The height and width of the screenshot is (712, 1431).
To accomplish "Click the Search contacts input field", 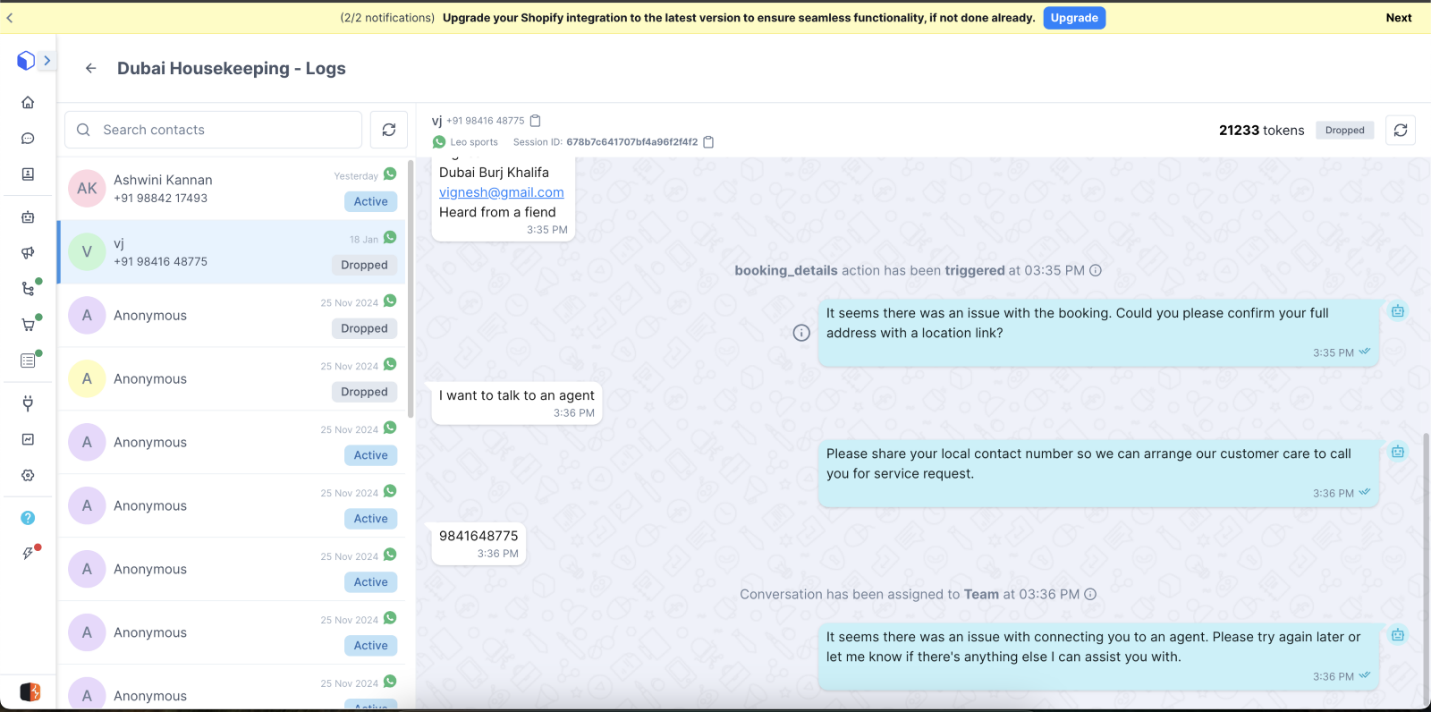I will (x=213, y=130).
